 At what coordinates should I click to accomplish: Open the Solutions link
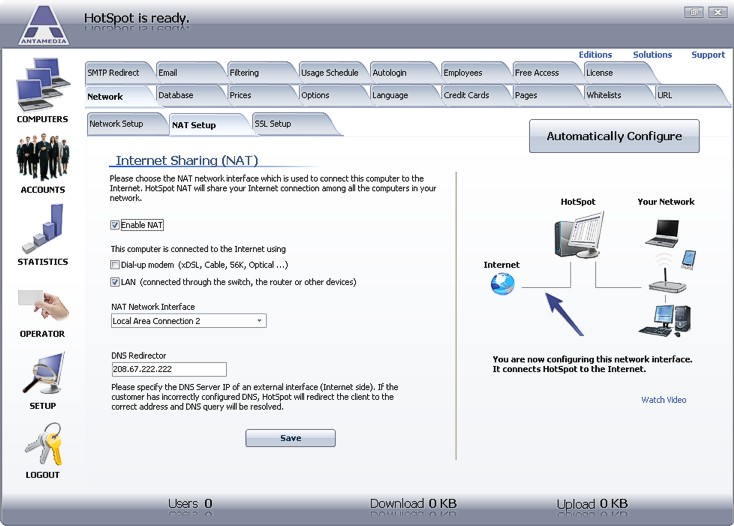pos(652,55)
